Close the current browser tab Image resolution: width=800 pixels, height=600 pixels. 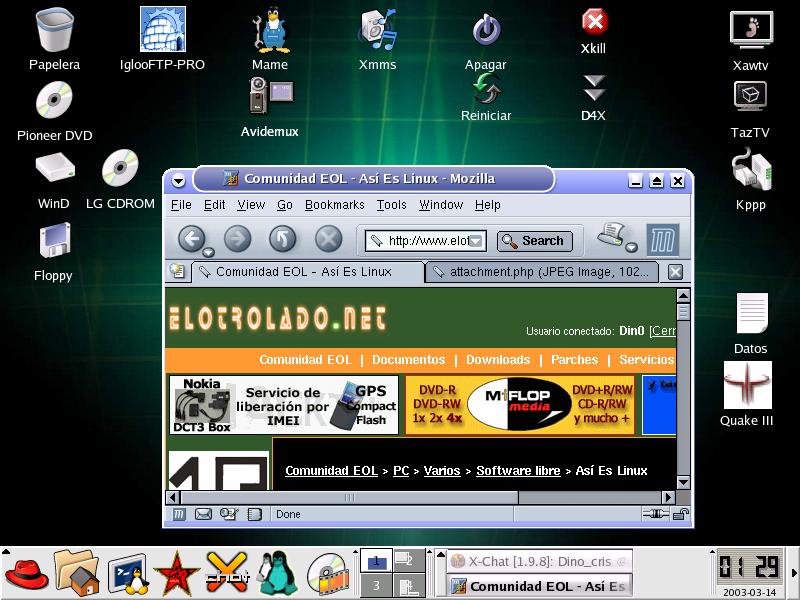675,272
